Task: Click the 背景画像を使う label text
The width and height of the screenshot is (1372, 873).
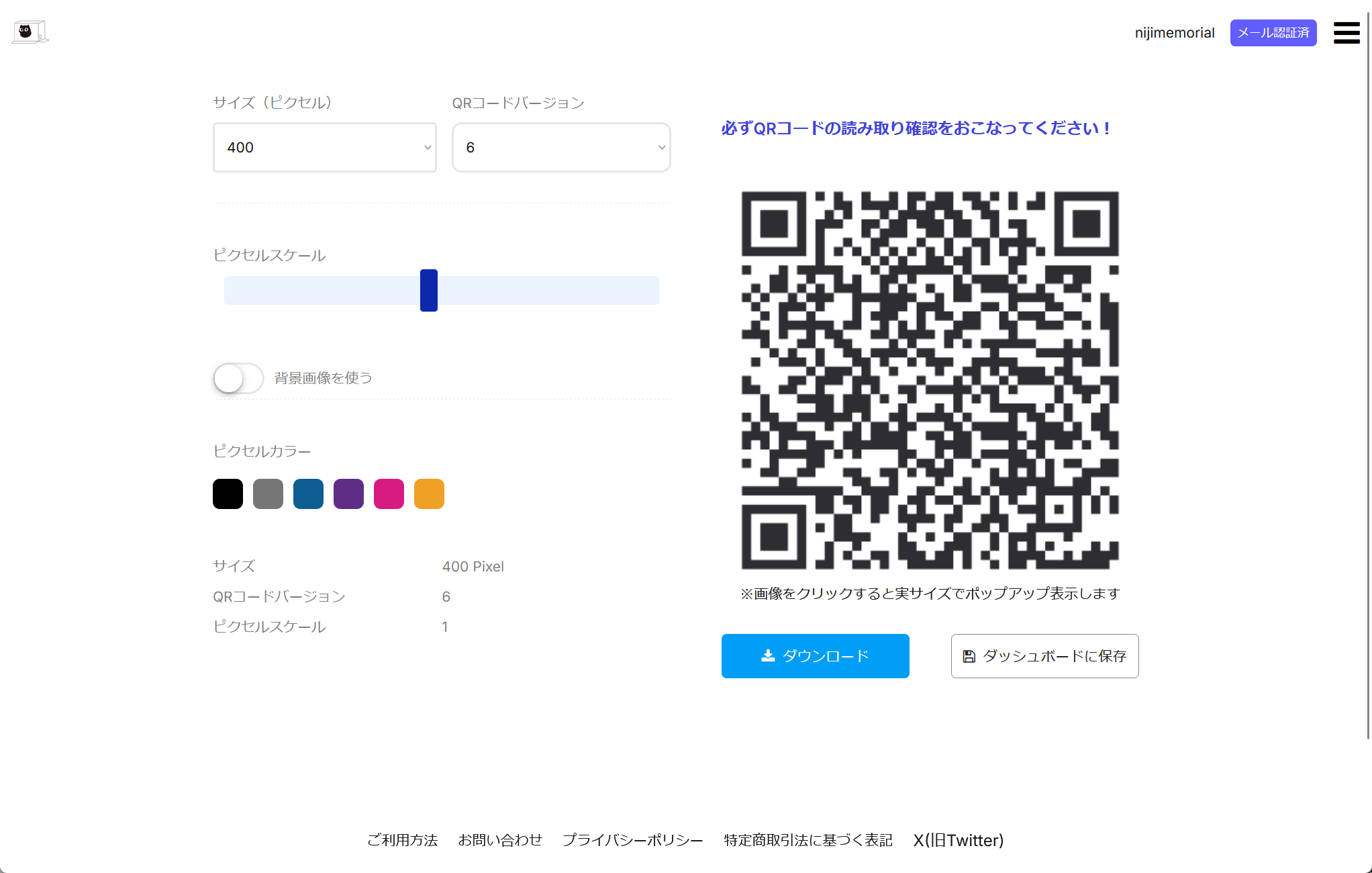Action: pos(323,378)
